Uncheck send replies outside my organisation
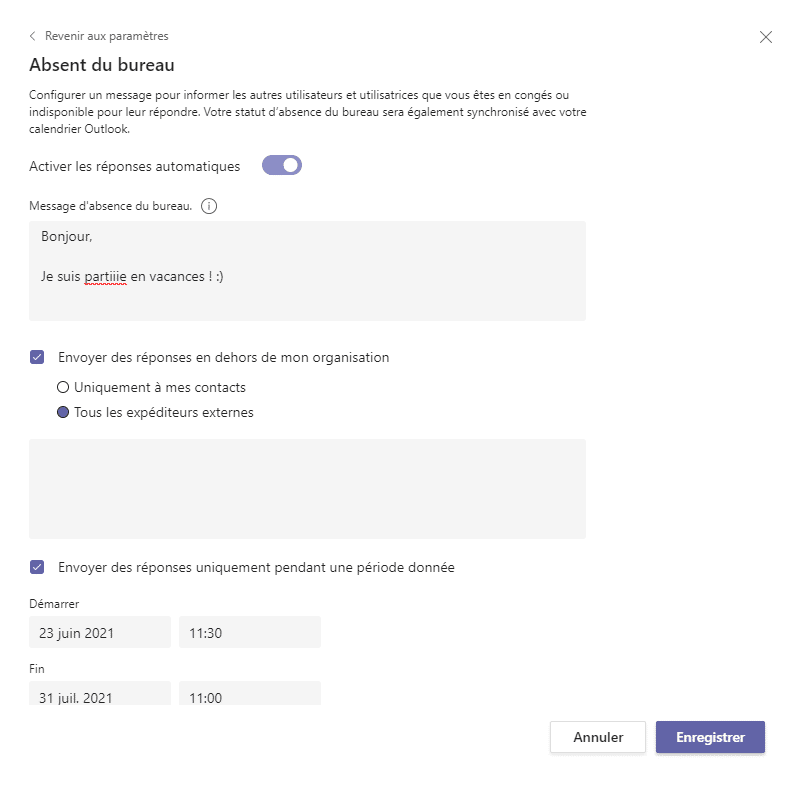 (x=37, y=357)
